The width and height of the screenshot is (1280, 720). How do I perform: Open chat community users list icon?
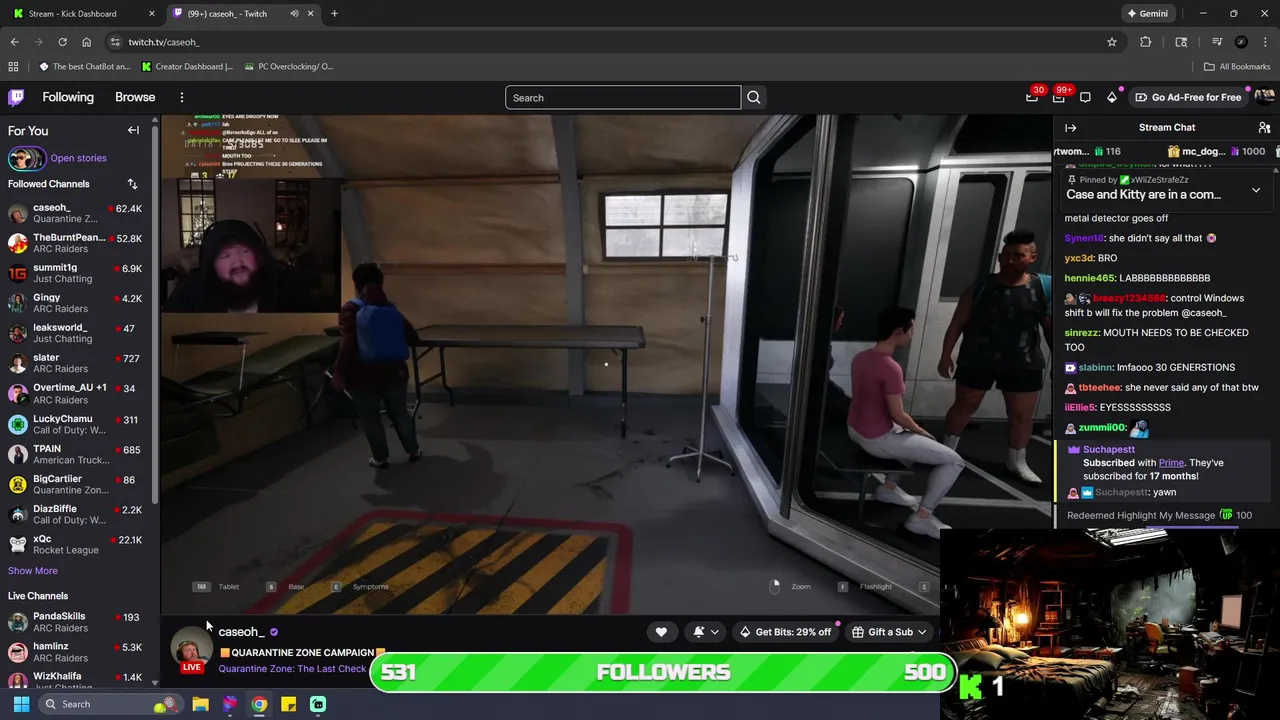[x=1264, y=128]
